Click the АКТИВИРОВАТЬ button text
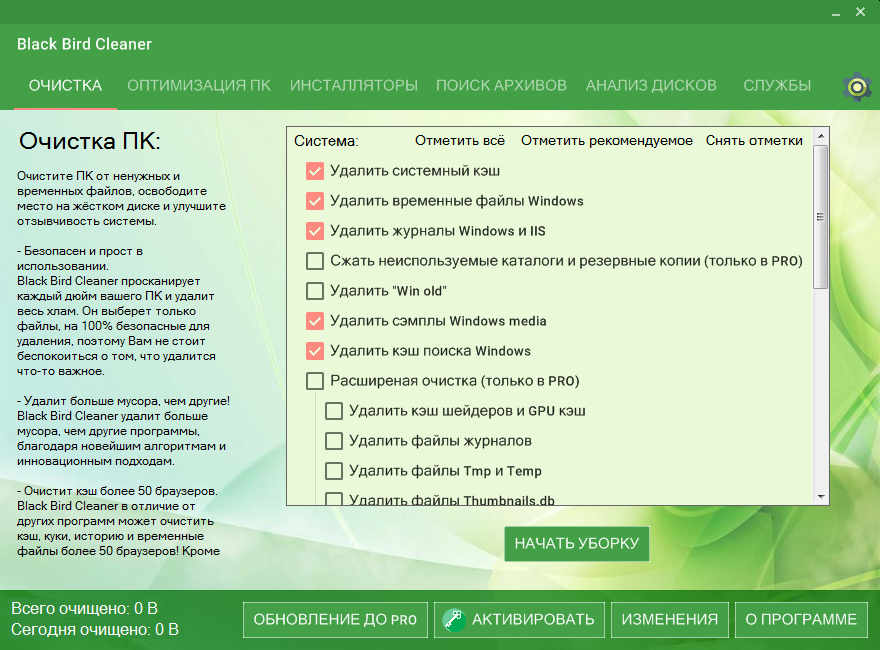This screenshot has height=650, width=880. 533,620
